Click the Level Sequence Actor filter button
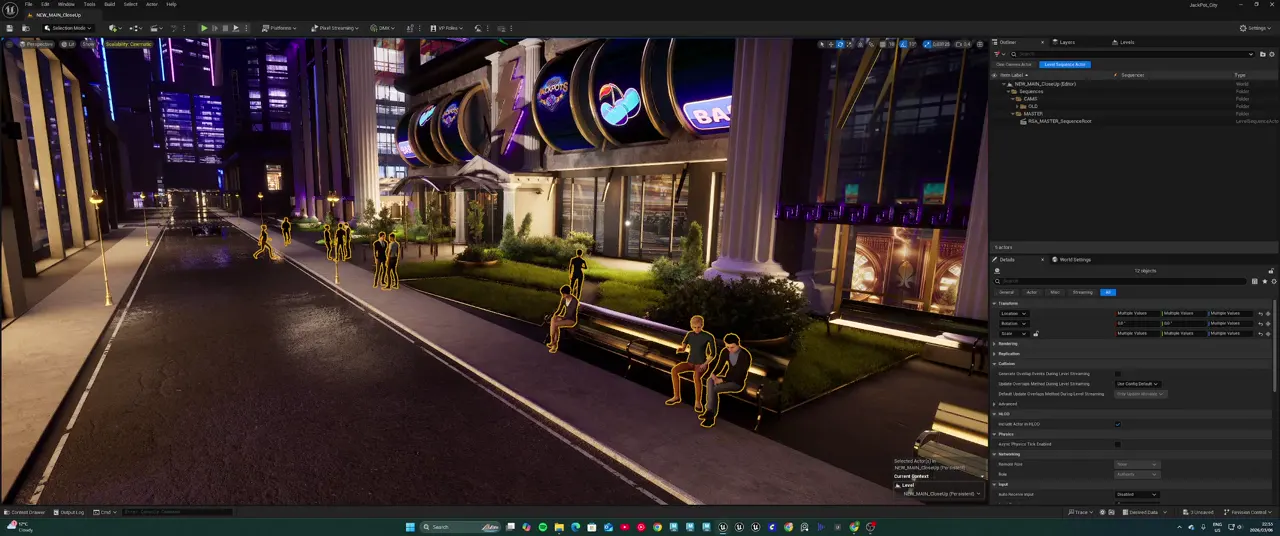The image size is (1280, 536). pyautogui.click(x=1065, y=64)
